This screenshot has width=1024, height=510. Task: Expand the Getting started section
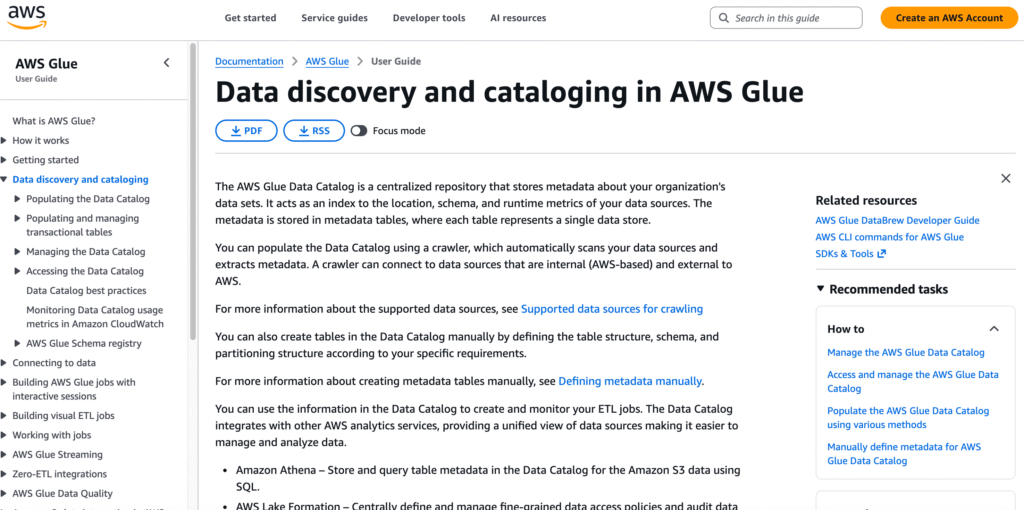(5, 160)
